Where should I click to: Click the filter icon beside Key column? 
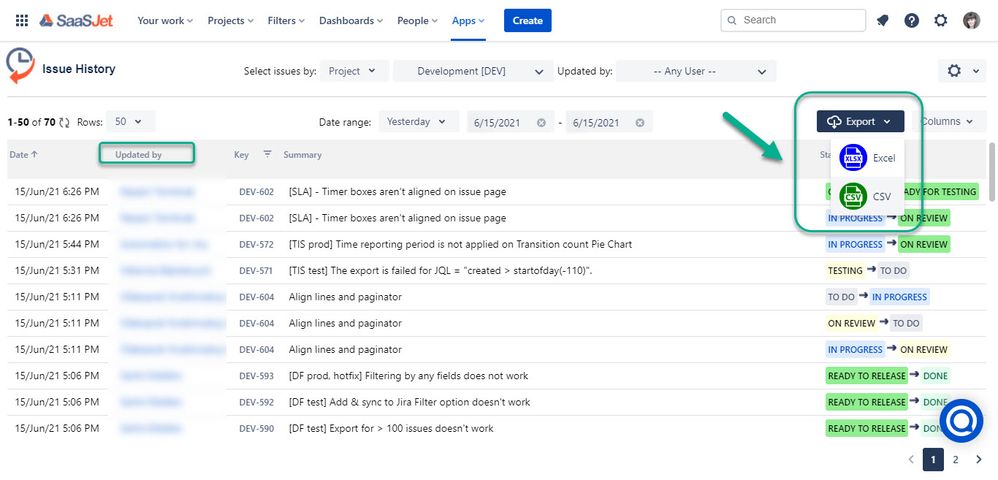click(x=267, y=153)
